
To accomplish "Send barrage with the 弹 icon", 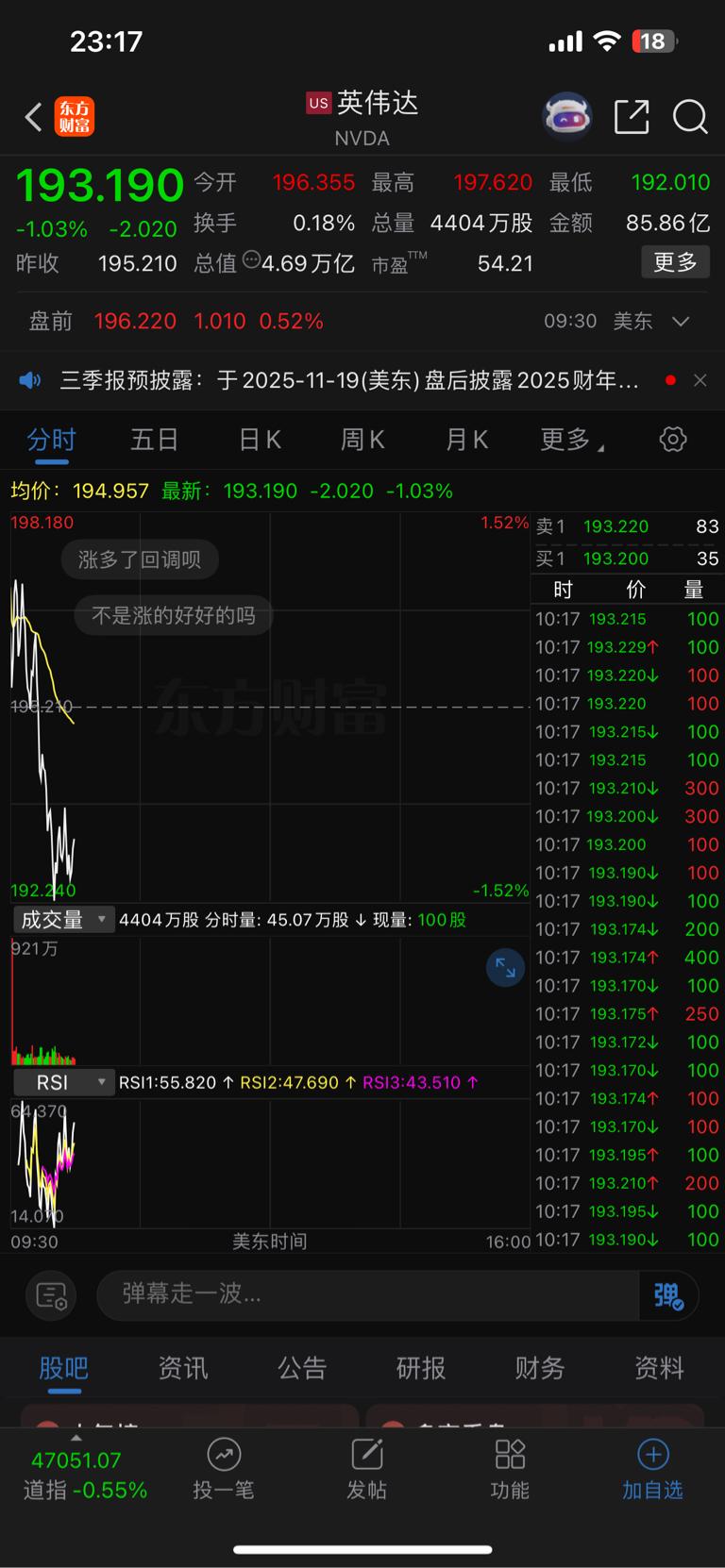I will coord(668,1295).
